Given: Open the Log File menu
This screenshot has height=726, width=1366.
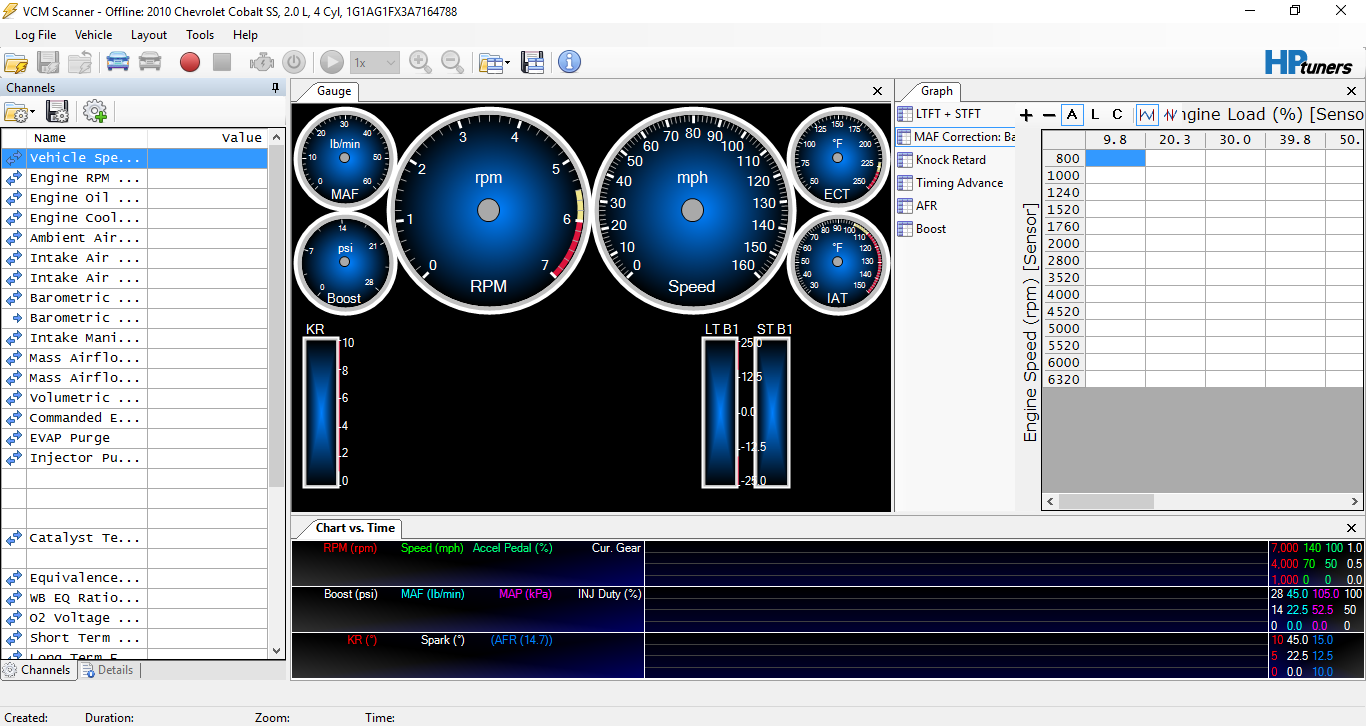Looking at the screenshot, I should (35, 34).
